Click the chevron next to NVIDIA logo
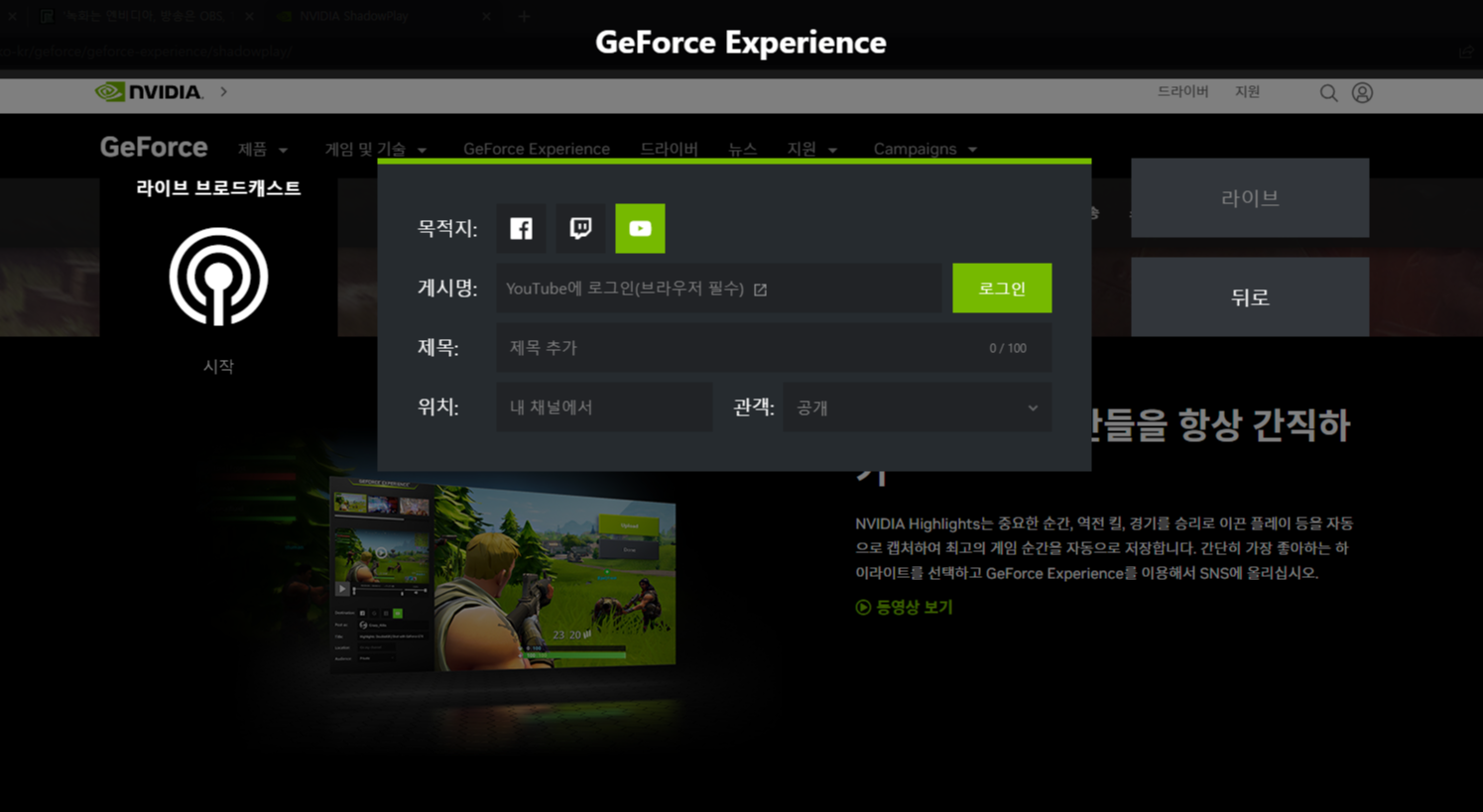This screenshot has width=1483, height=812. (224, 91)
